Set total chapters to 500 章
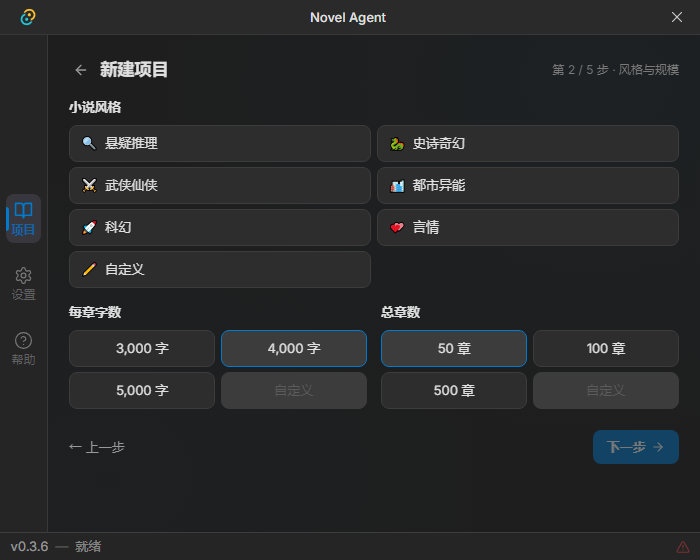The width and height of the screenshot is (700, 560). point(454,390)
